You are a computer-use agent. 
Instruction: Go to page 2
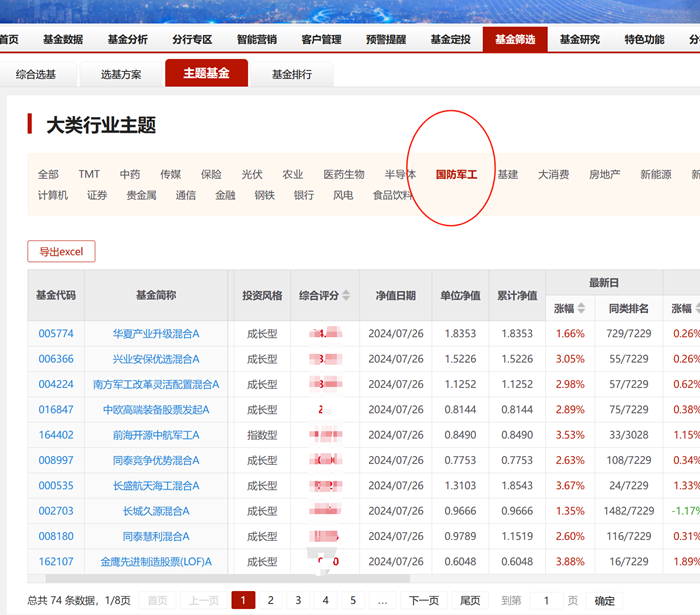click(x=271, y=600)
